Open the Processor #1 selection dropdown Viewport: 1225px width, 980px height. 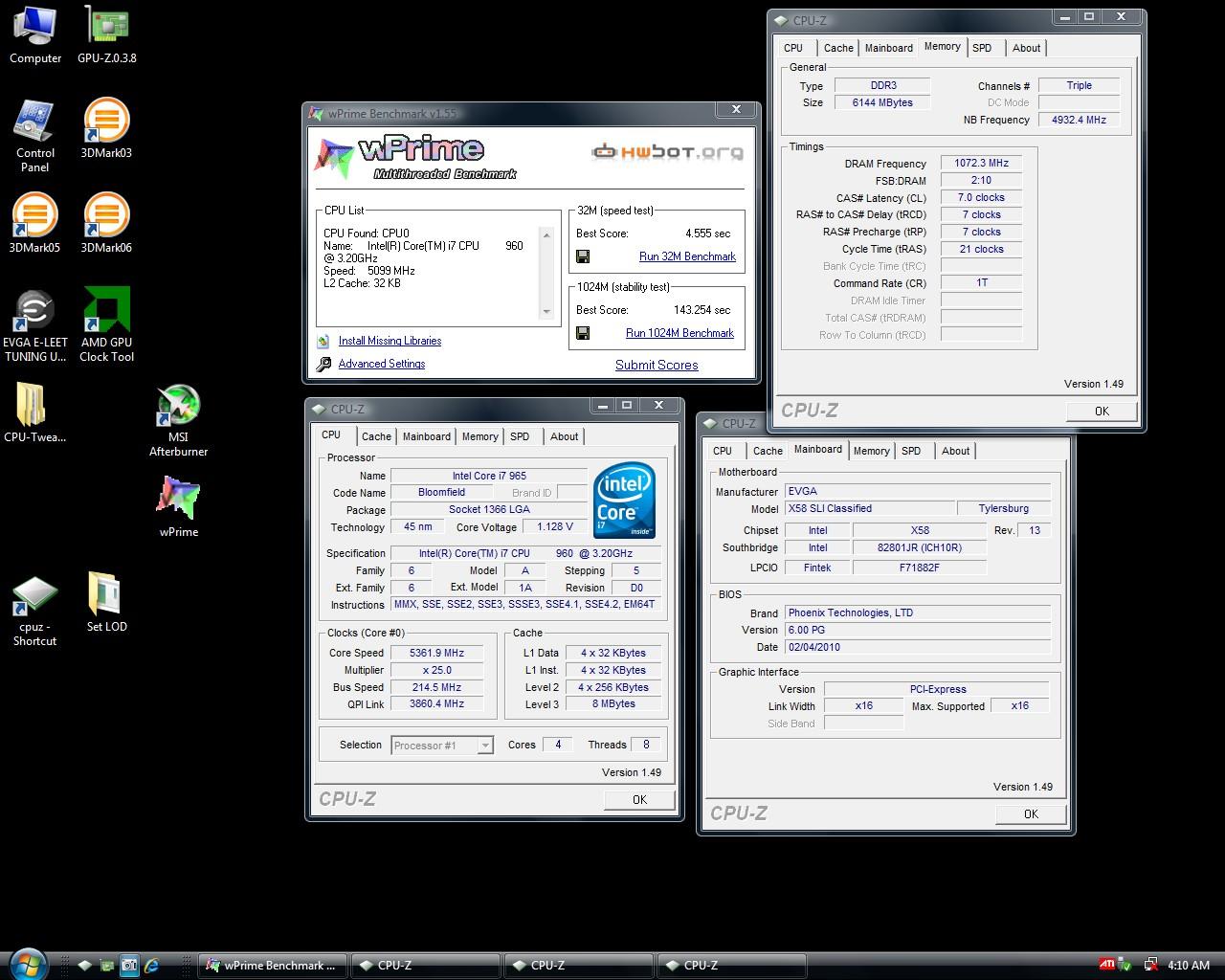pos(442,745)
